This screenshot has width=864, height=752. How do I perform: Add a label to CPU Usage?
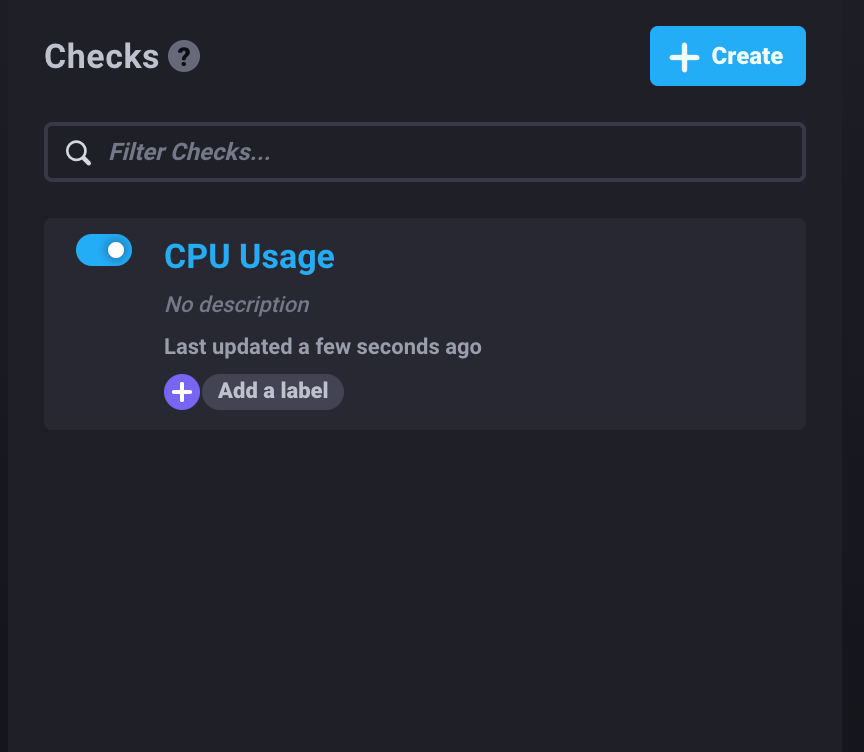pos(272,391)
